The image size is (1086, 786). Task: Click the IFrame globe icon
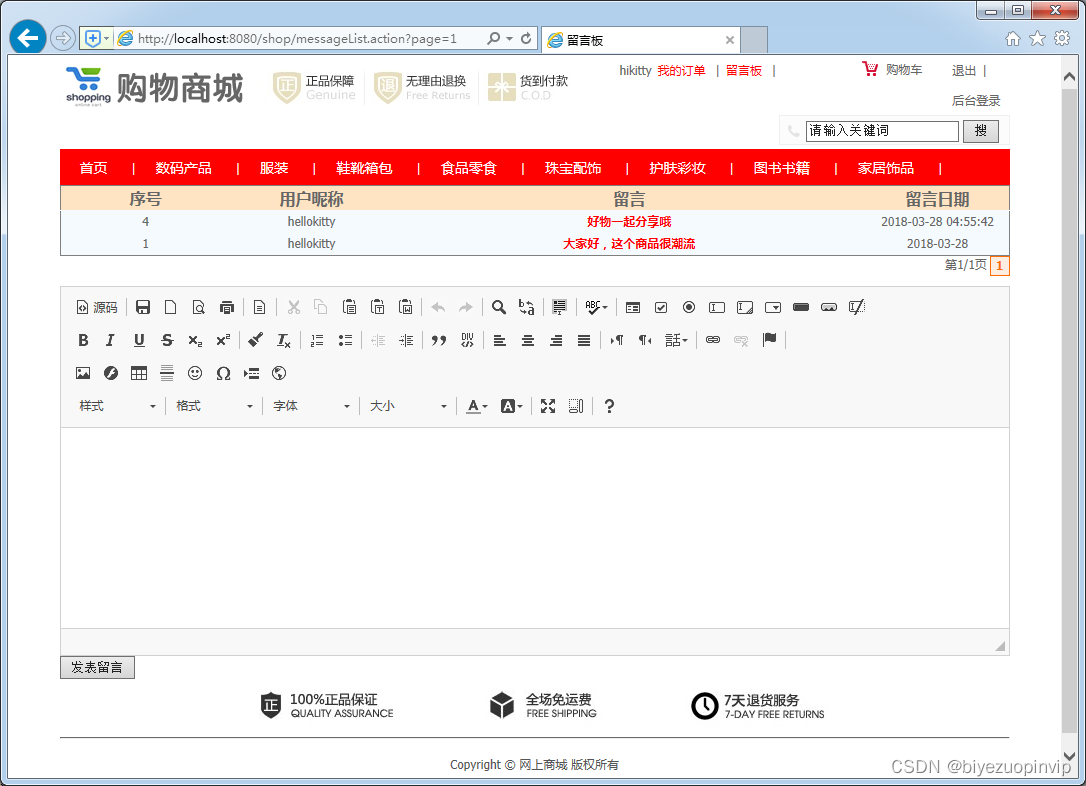tap(279, 373)
